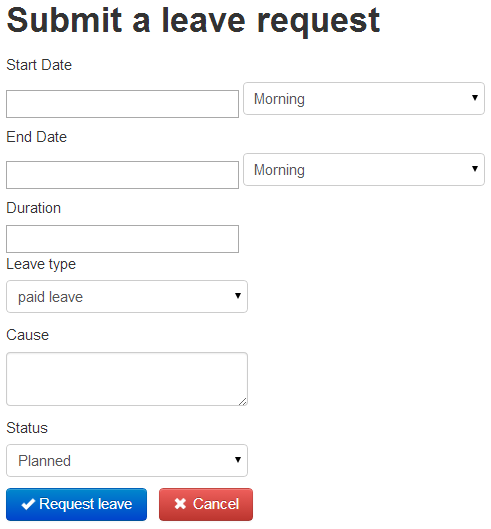Click the Start Date label
The image size is (491, 529).
click(39, 65)
